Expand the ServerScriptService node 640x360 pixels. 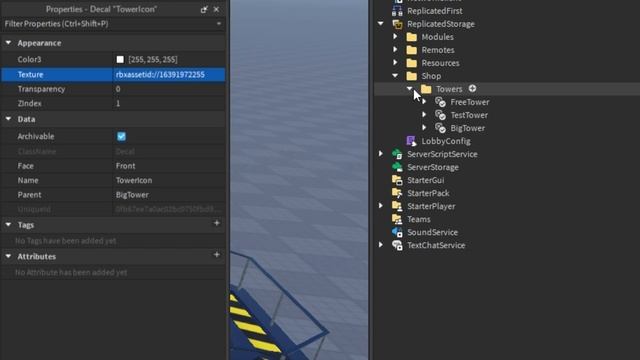click(x=381, y=154)
